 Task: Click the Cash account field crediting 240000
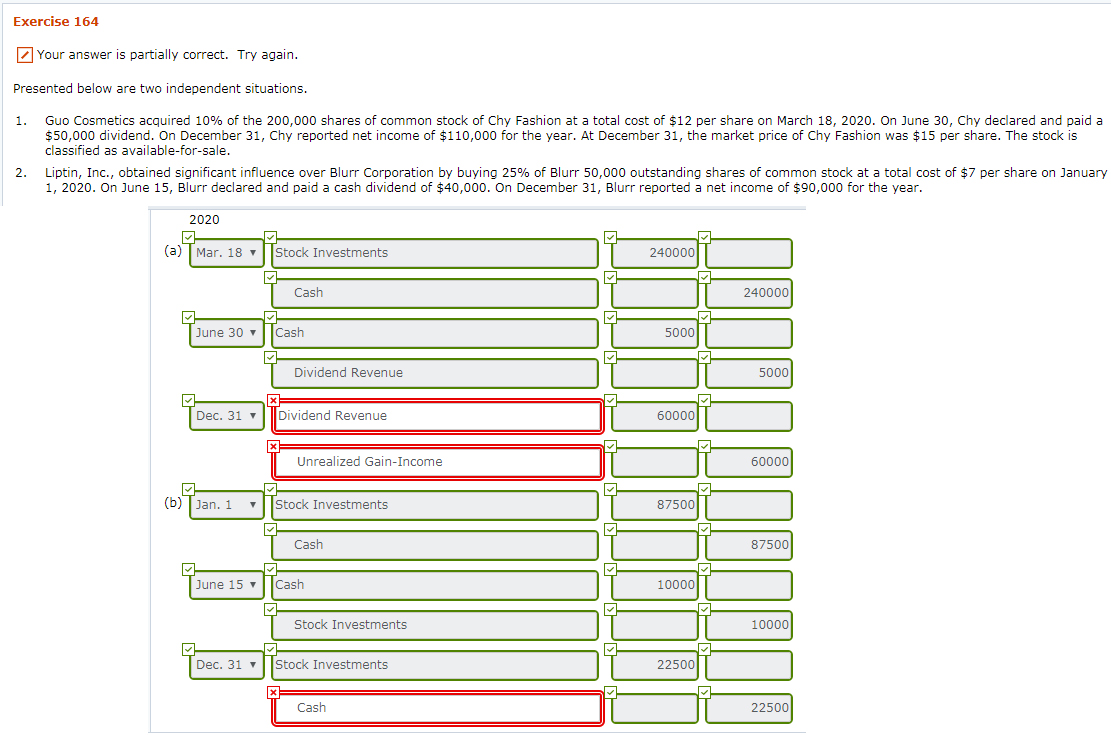click(435, 293)
